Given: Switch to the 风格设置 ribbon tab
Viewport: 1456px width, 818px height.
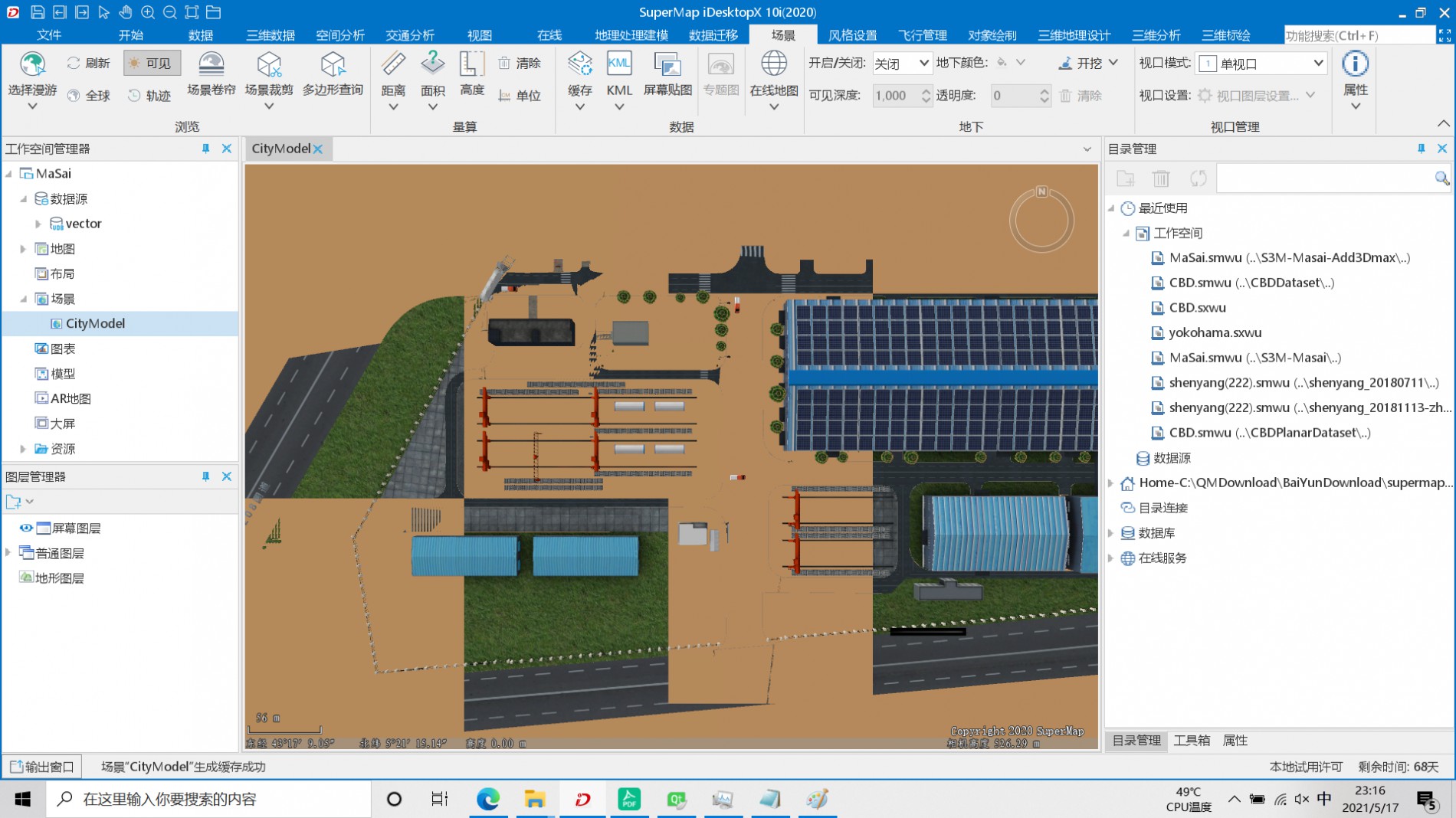Looking at the screenshot, I should [x=853, y=35].
